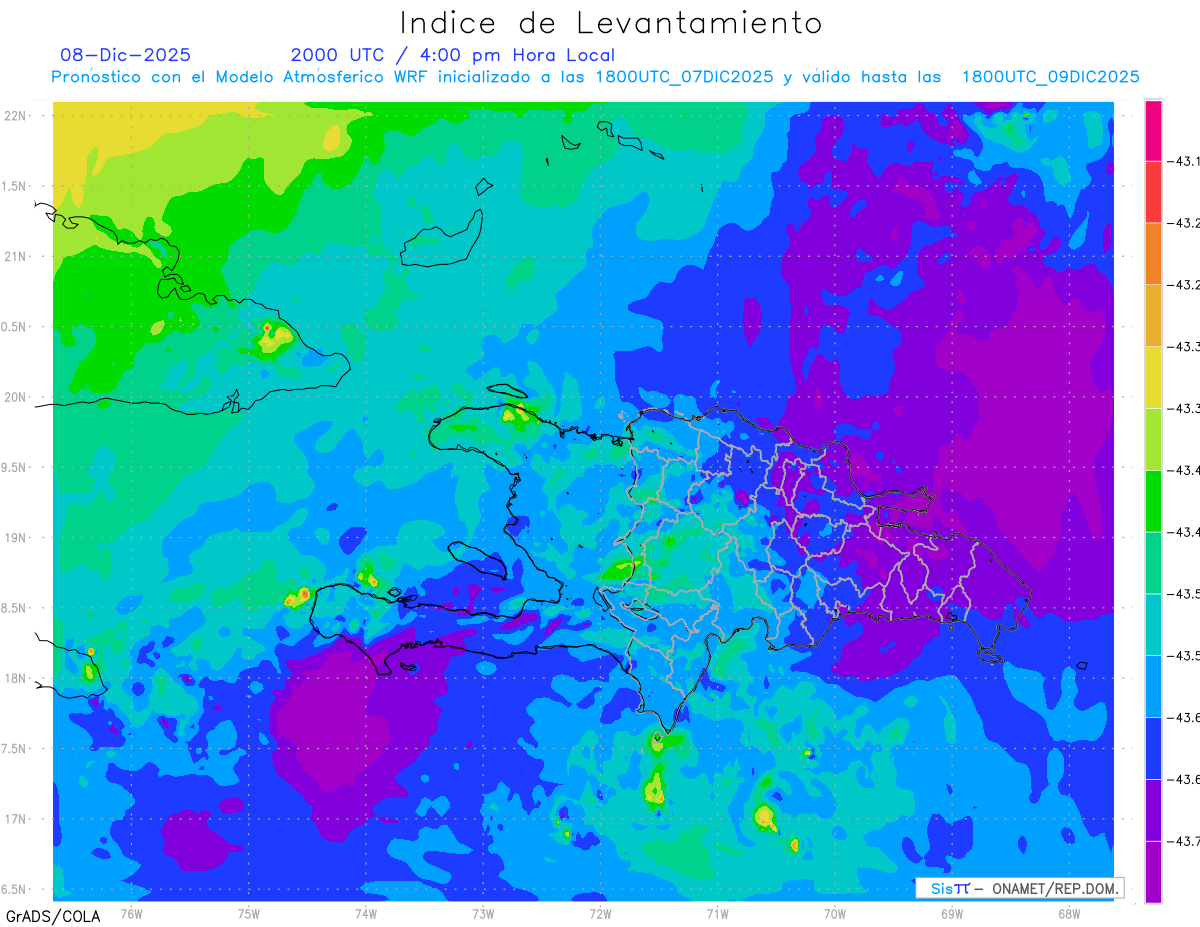Click the '68W' longitude label

pos(1069,913)
